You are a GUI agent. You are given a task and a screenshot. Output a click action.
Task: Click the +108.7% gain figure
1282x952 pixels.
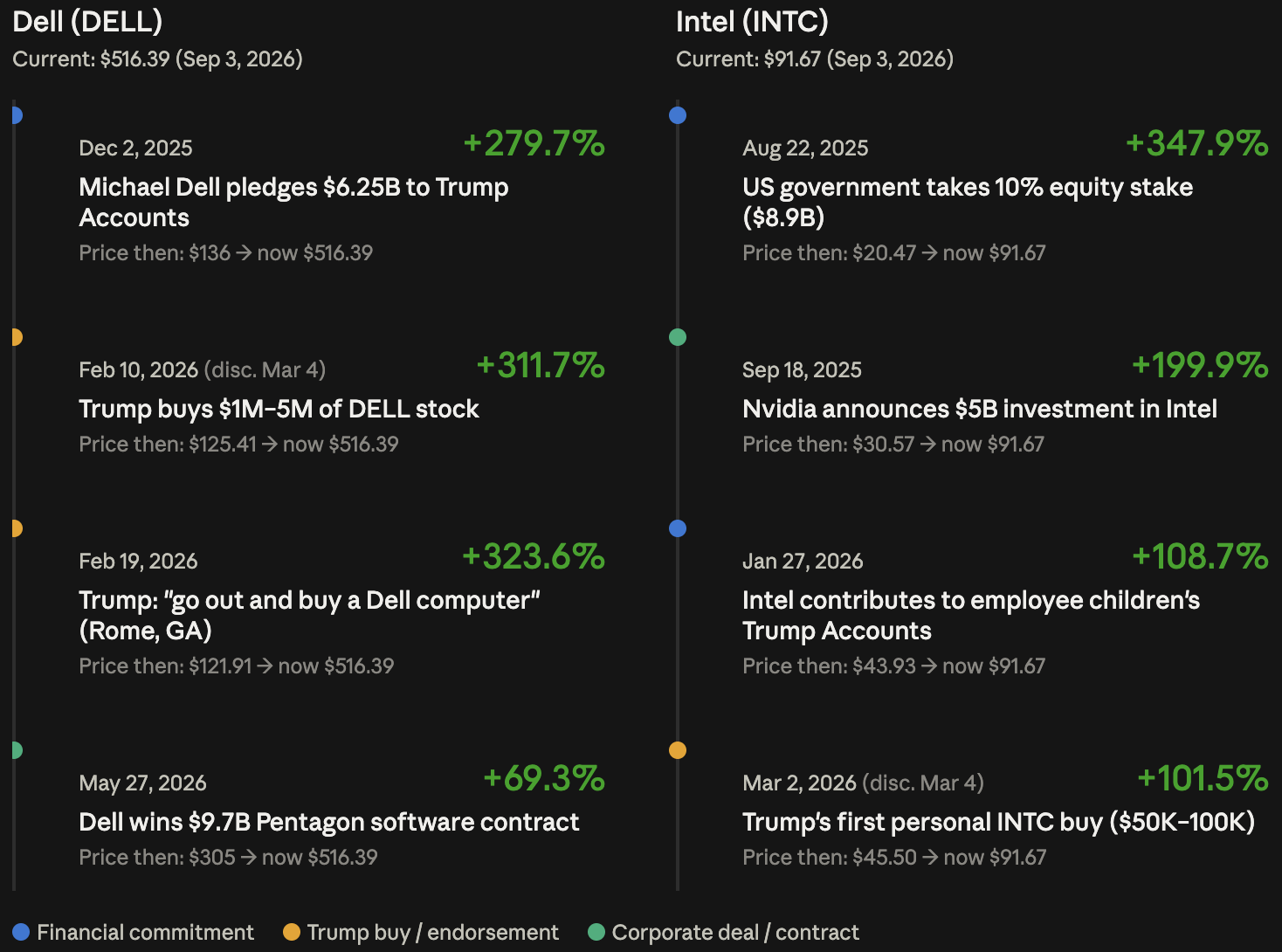pos(1200,556)
